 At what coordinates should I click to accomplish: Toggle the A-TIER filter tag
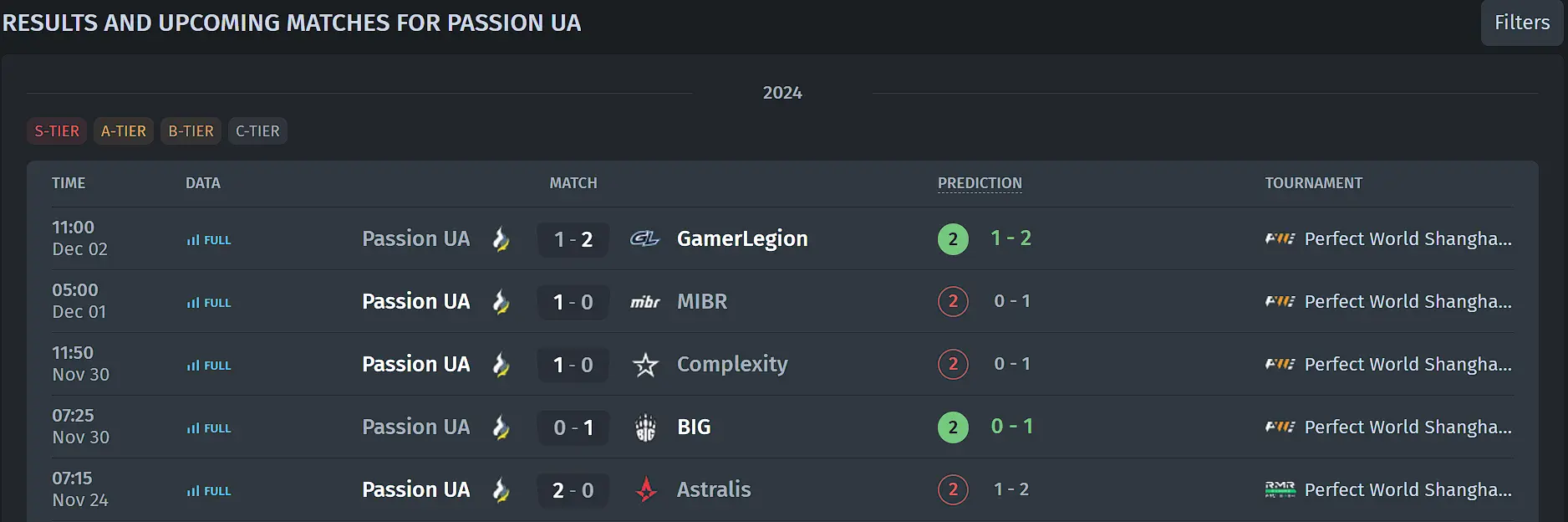pyautogui.click(x=124, y=131)
